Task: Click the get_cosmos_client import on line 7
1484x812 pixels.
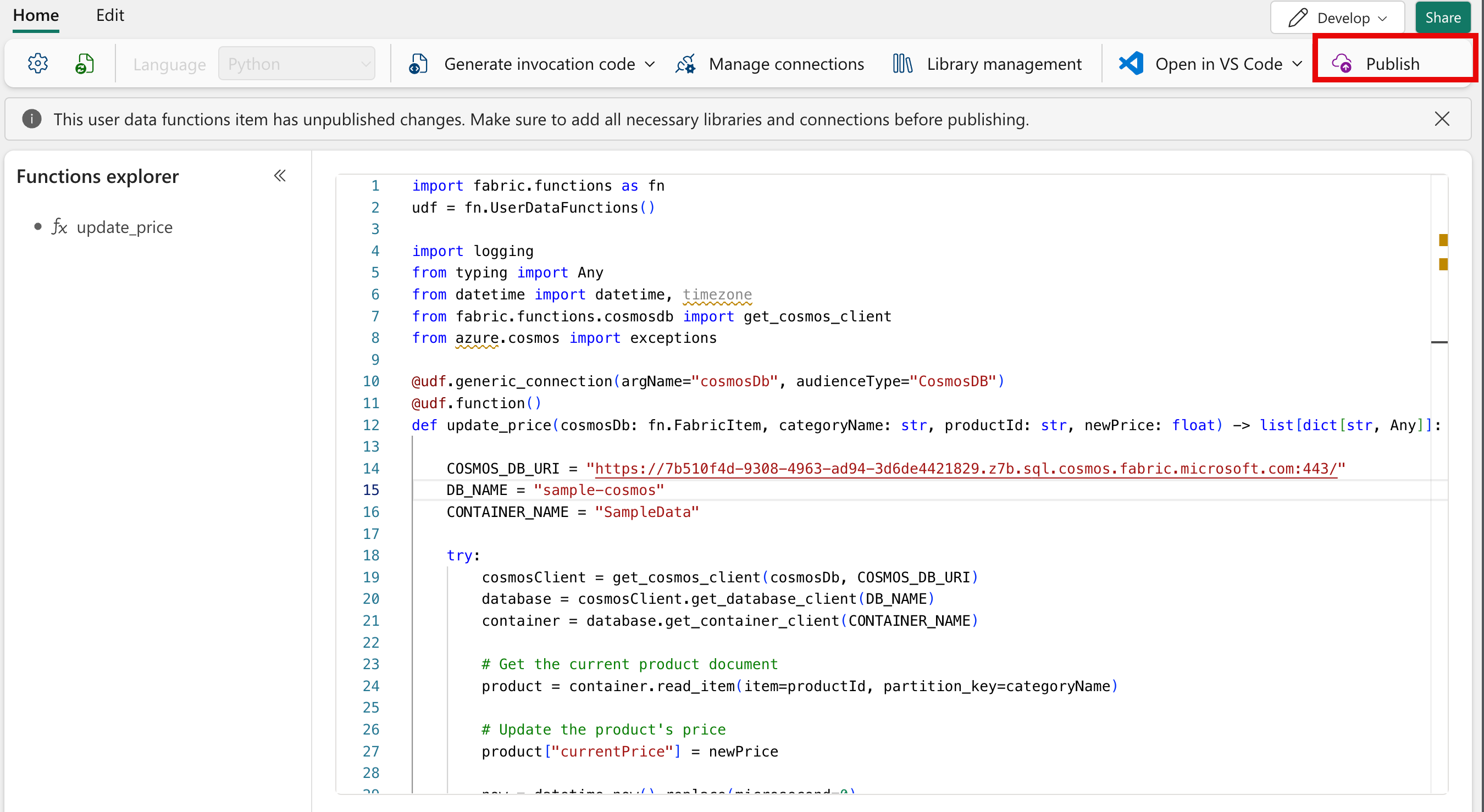Action: [817, 316]
